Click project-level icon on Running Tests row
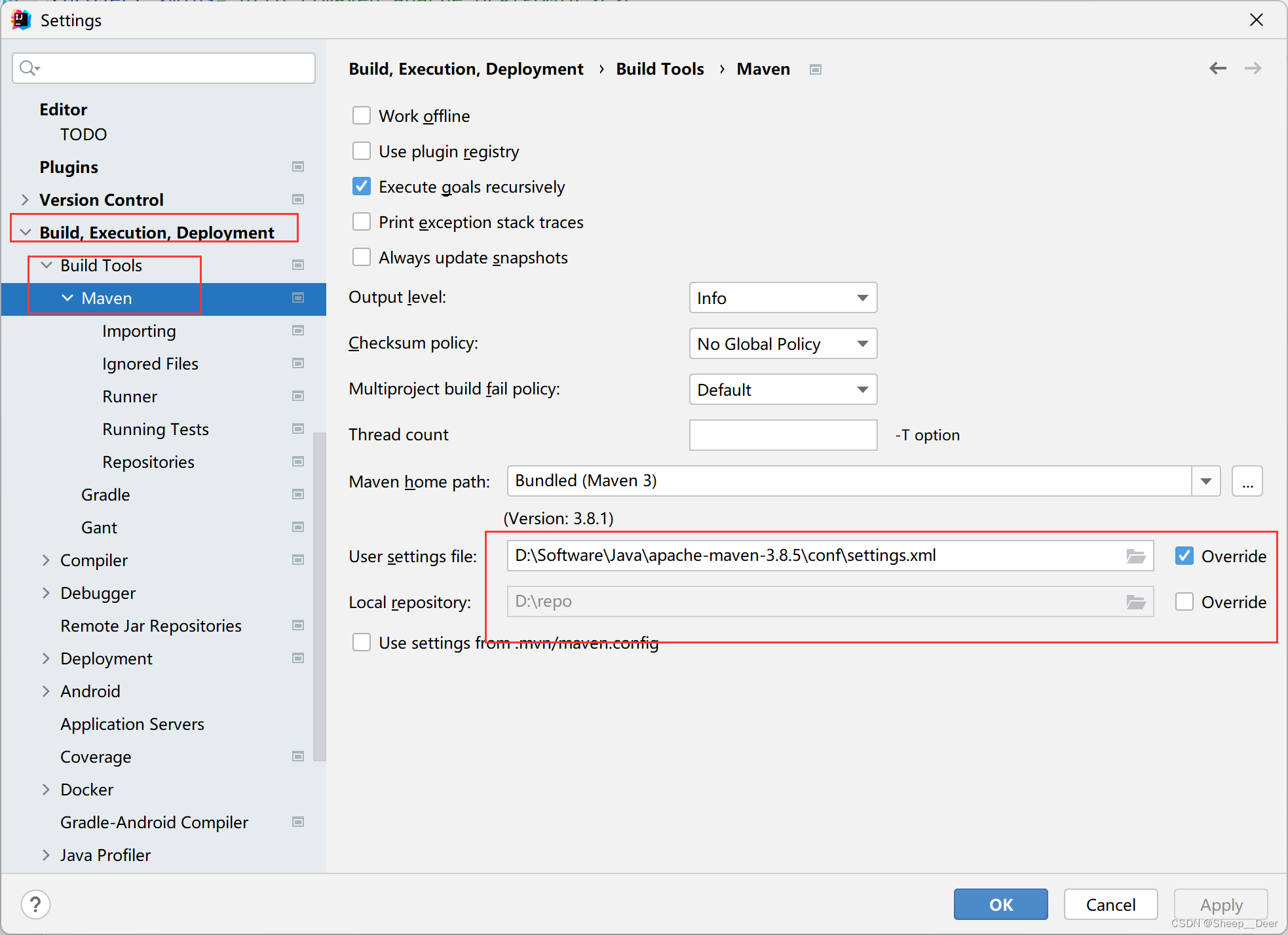Screen dimensions: 1288x935 (x=298, y=429)
